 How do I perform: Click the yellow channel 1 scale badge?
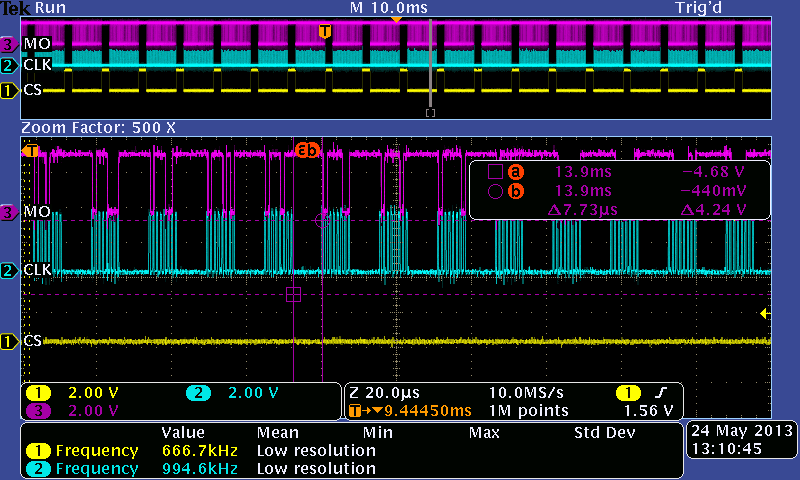(38, 393)
